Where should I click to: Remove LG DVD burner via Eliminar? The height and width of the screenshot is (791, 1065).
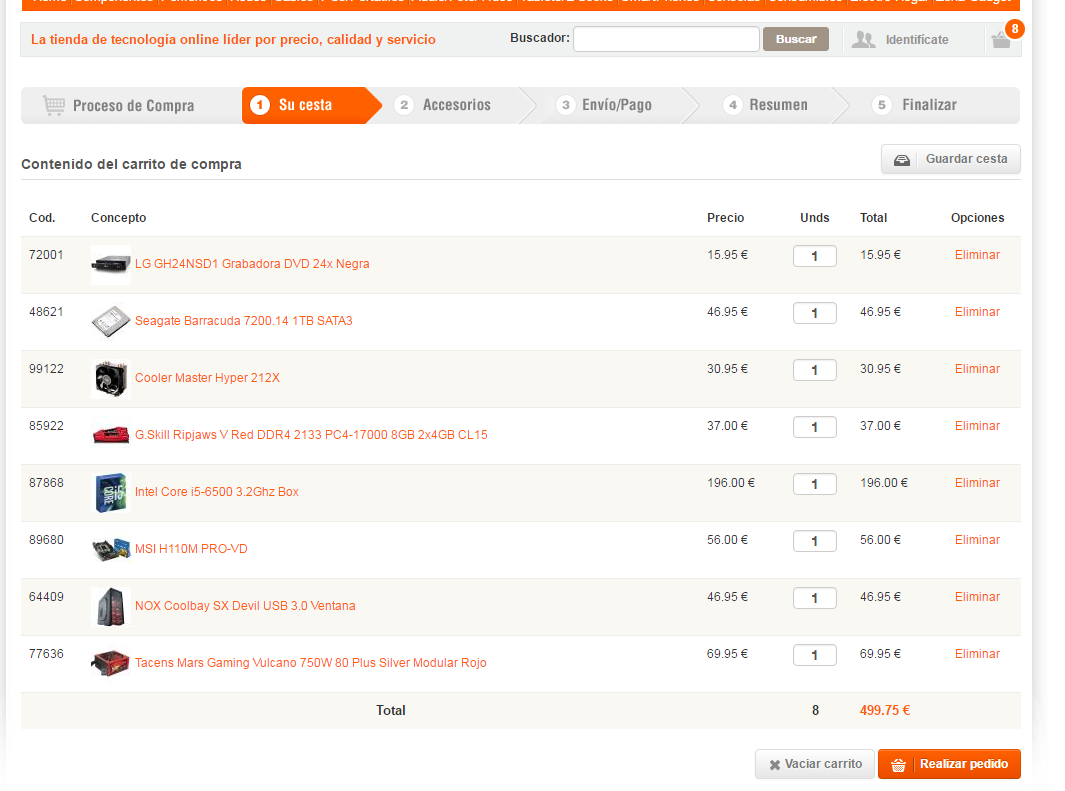click(977, 255)
